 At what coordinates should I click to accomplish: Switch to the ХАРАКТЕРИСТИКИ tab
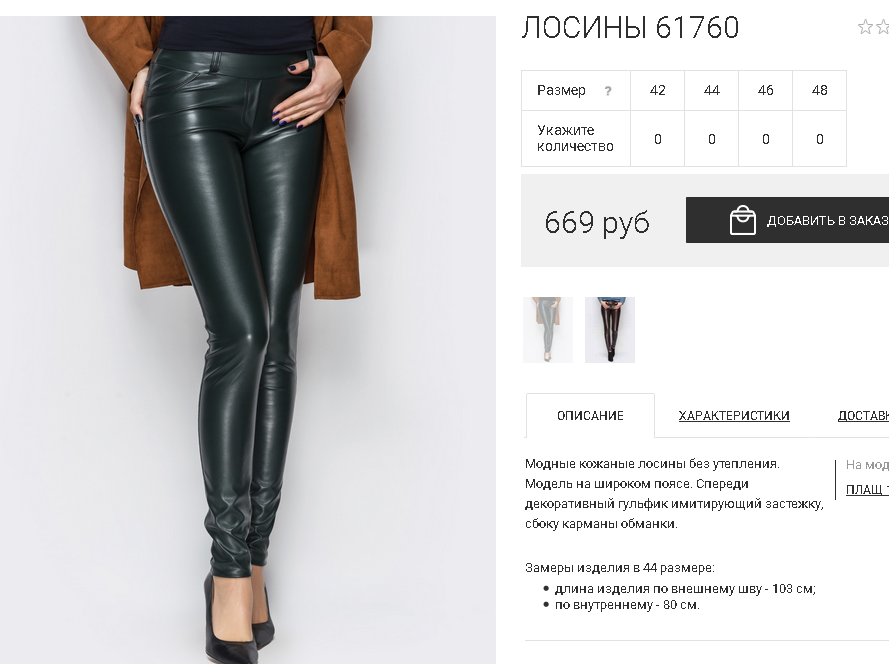(734, 416)
